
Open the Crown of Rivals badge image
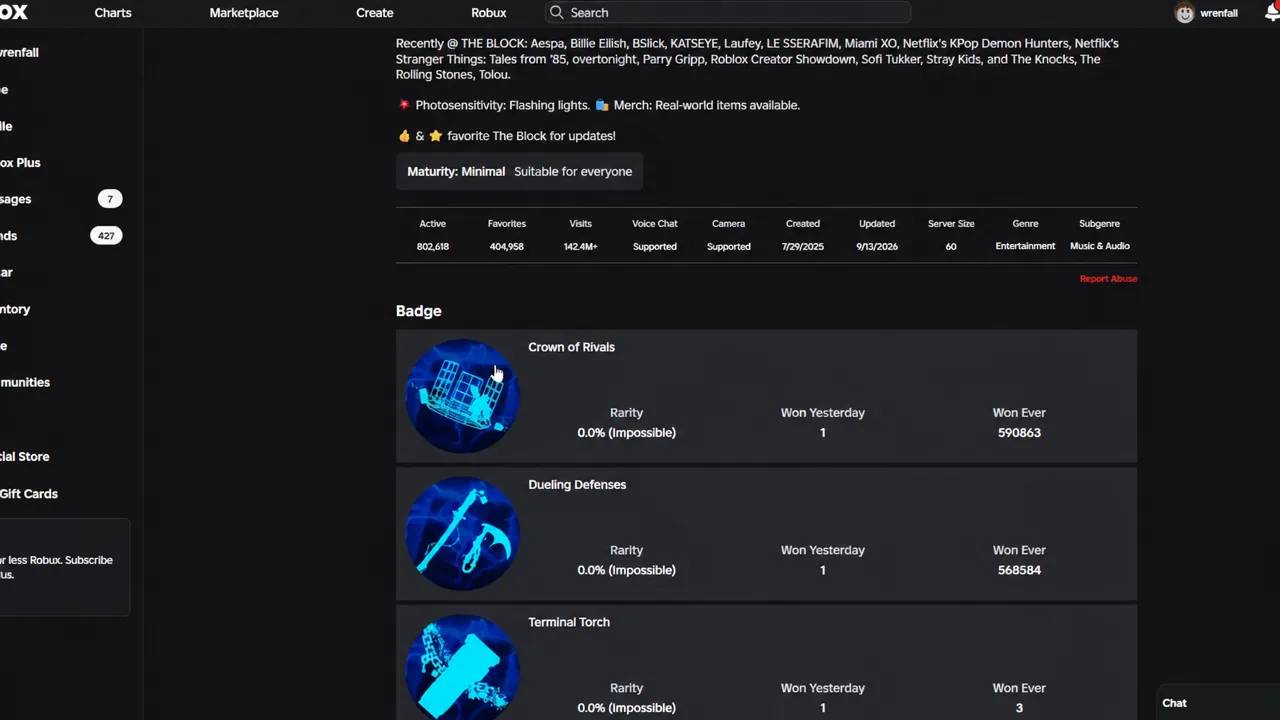[462, 396]
